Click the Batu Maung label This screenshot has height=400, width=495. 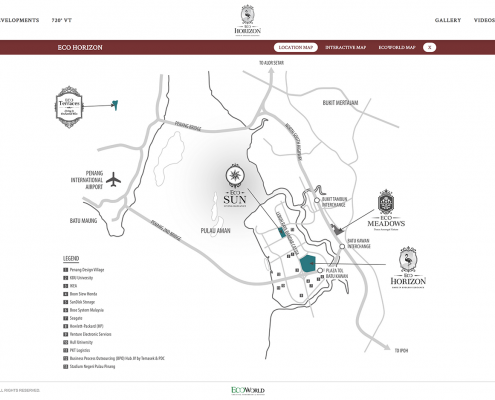pos(83,221)
